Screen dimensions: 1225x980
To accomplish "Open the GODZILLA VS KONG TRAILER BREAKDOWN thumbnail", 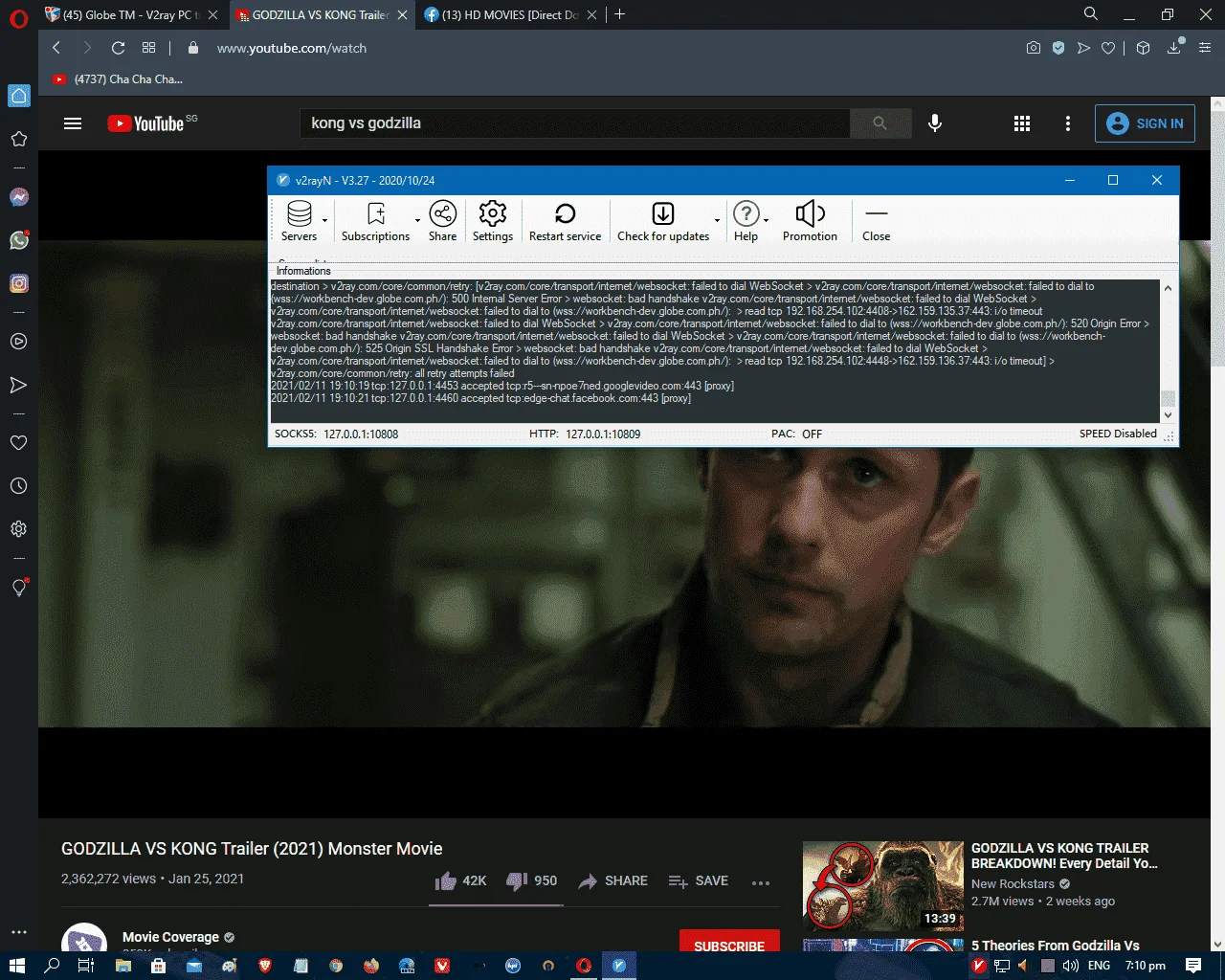I will (x=882, y=885).
